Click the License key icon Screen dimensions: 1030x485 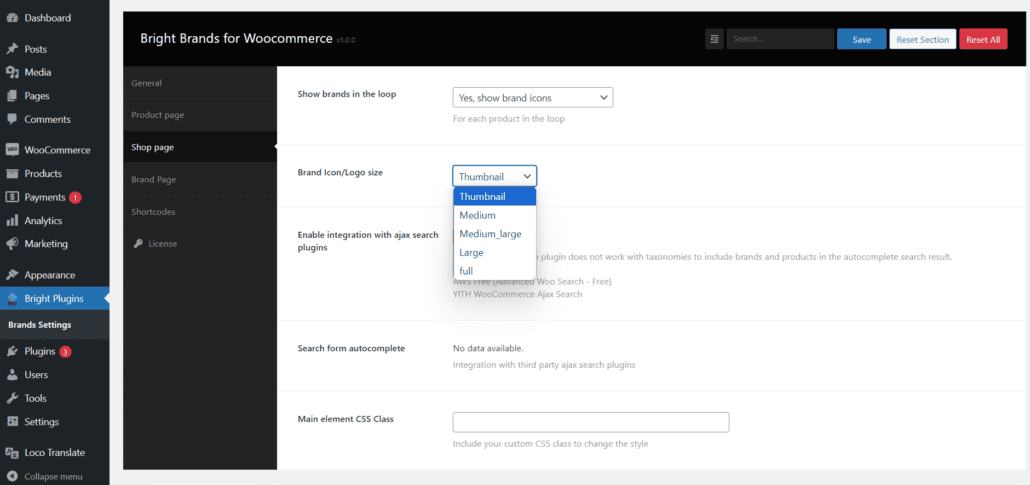[137, 244]
